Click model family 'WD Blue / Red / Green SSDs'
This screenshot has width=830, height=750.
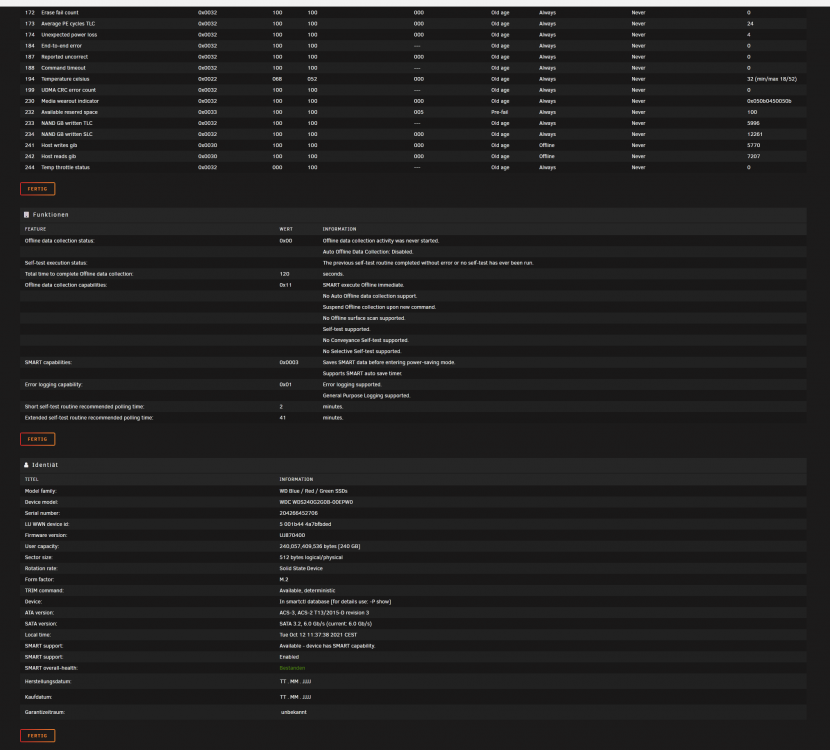click(313, 492)
